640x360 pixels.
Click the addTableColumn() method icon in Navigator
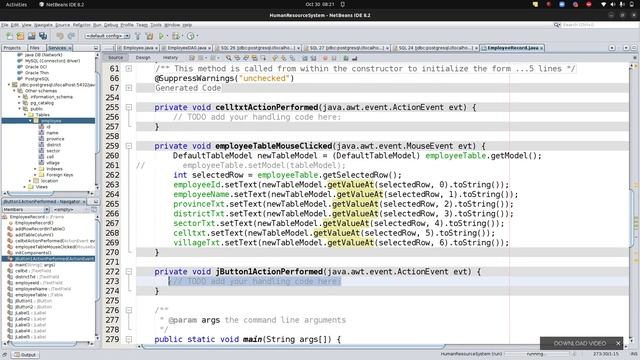[x=10, y=235]
